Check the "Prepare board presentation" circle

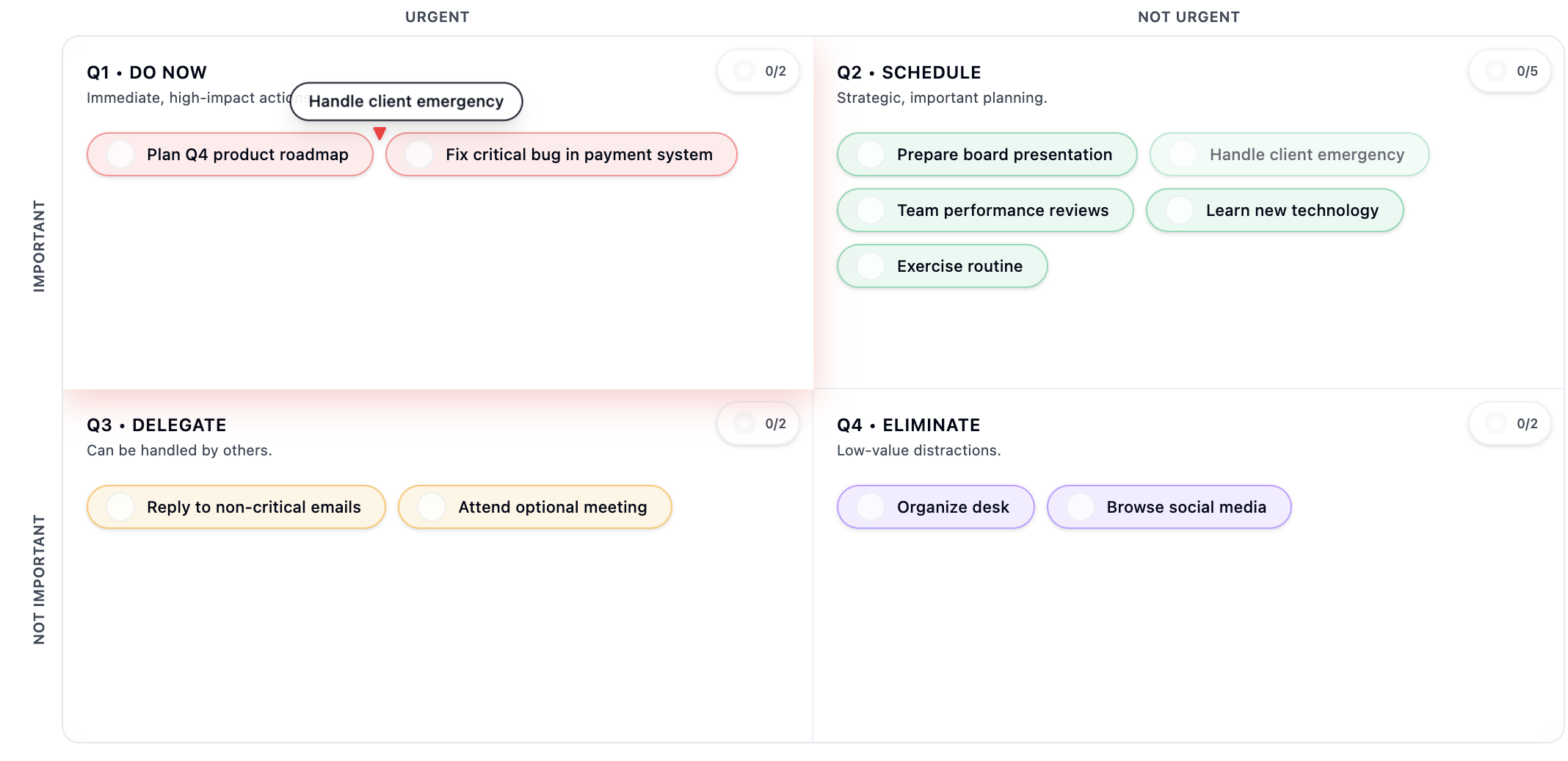(871, 154)
